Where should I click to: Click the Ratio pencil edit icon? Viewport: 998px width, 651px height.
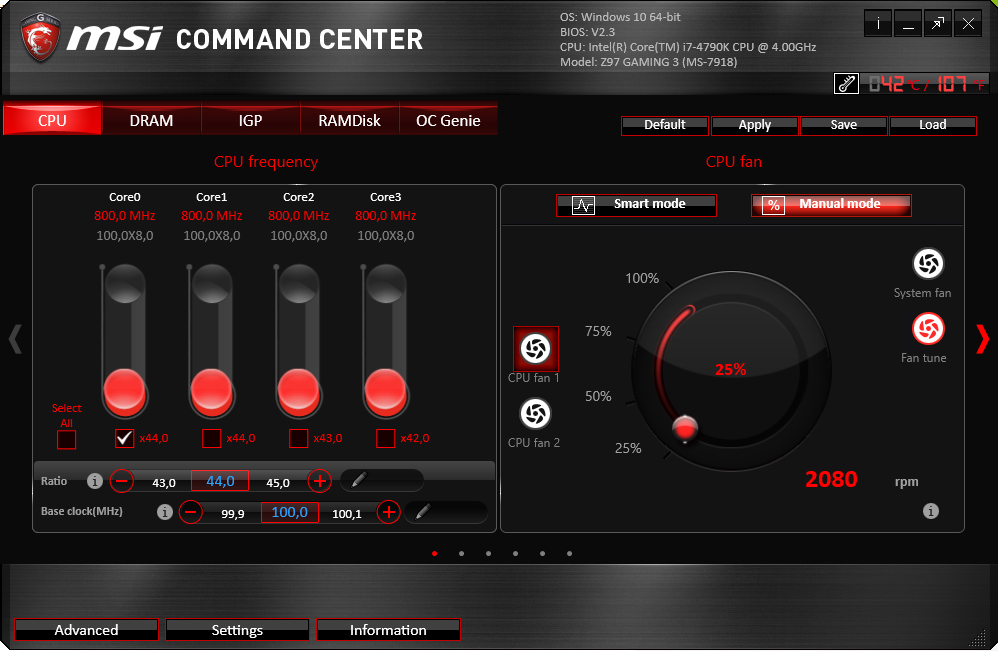(x=359, y=480)
